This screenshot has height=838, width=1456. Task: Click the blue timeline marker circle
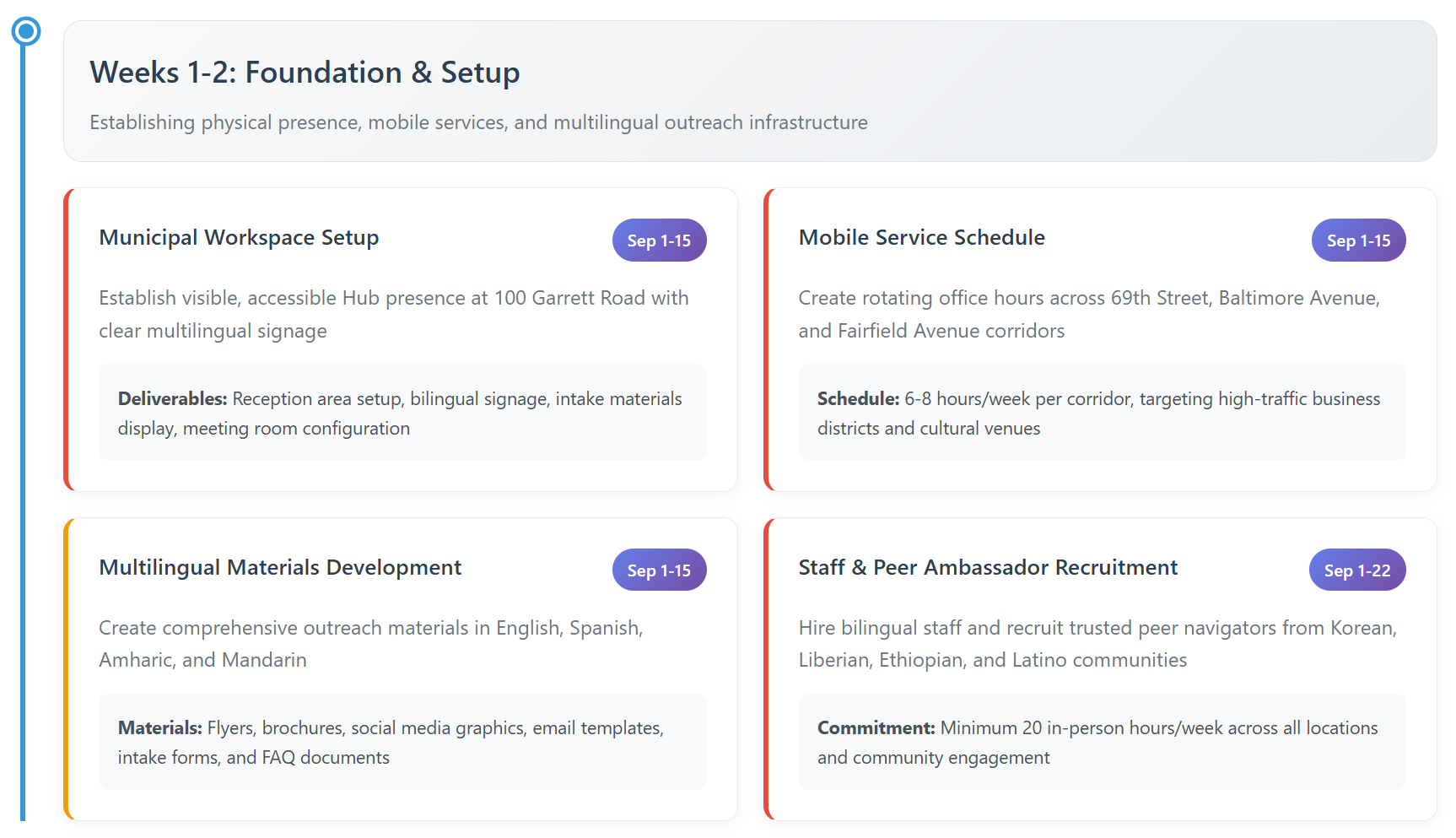click(26, 32)
